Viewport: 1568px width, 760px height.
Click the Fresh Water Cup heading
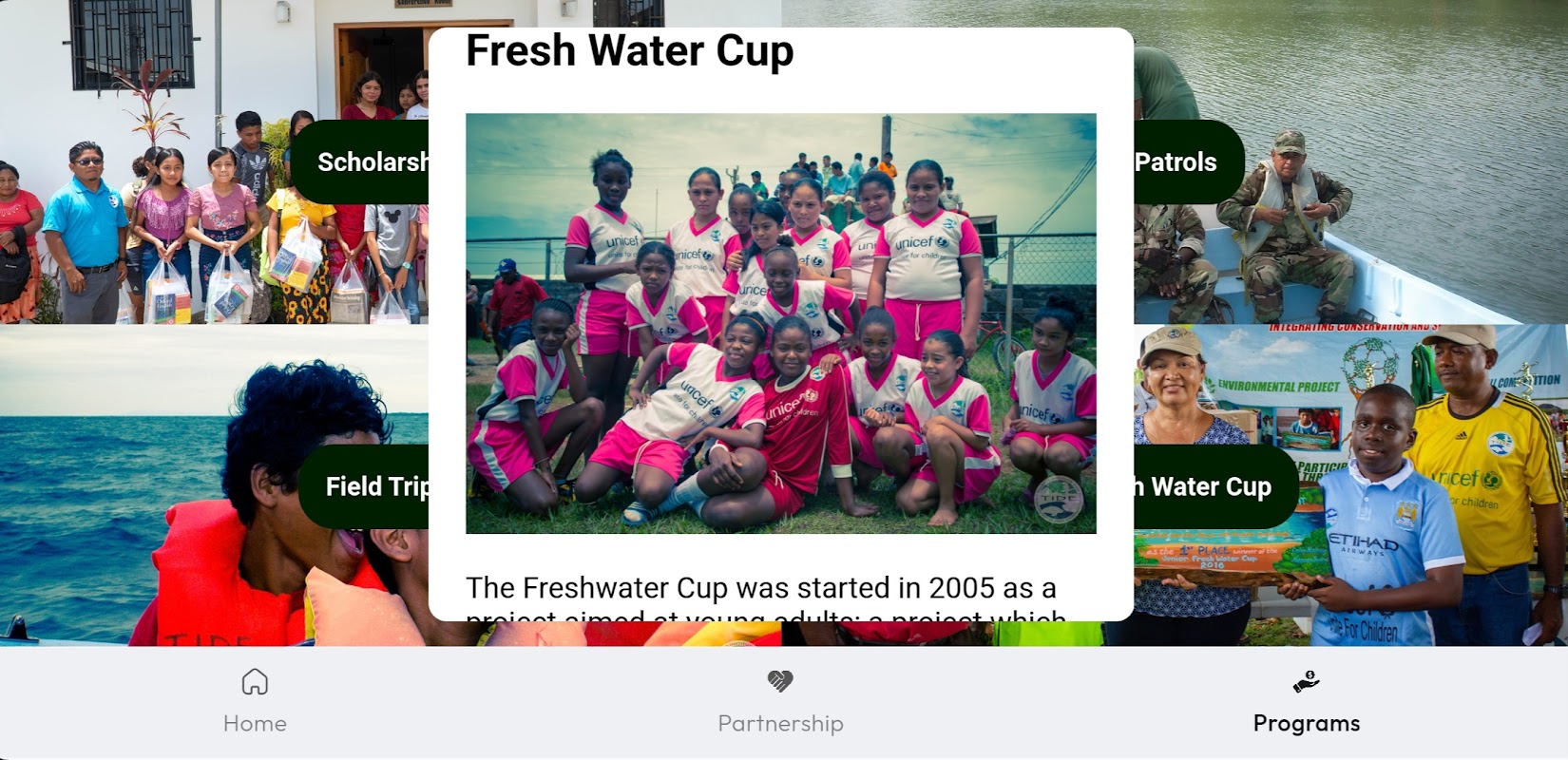coord(629,51)
